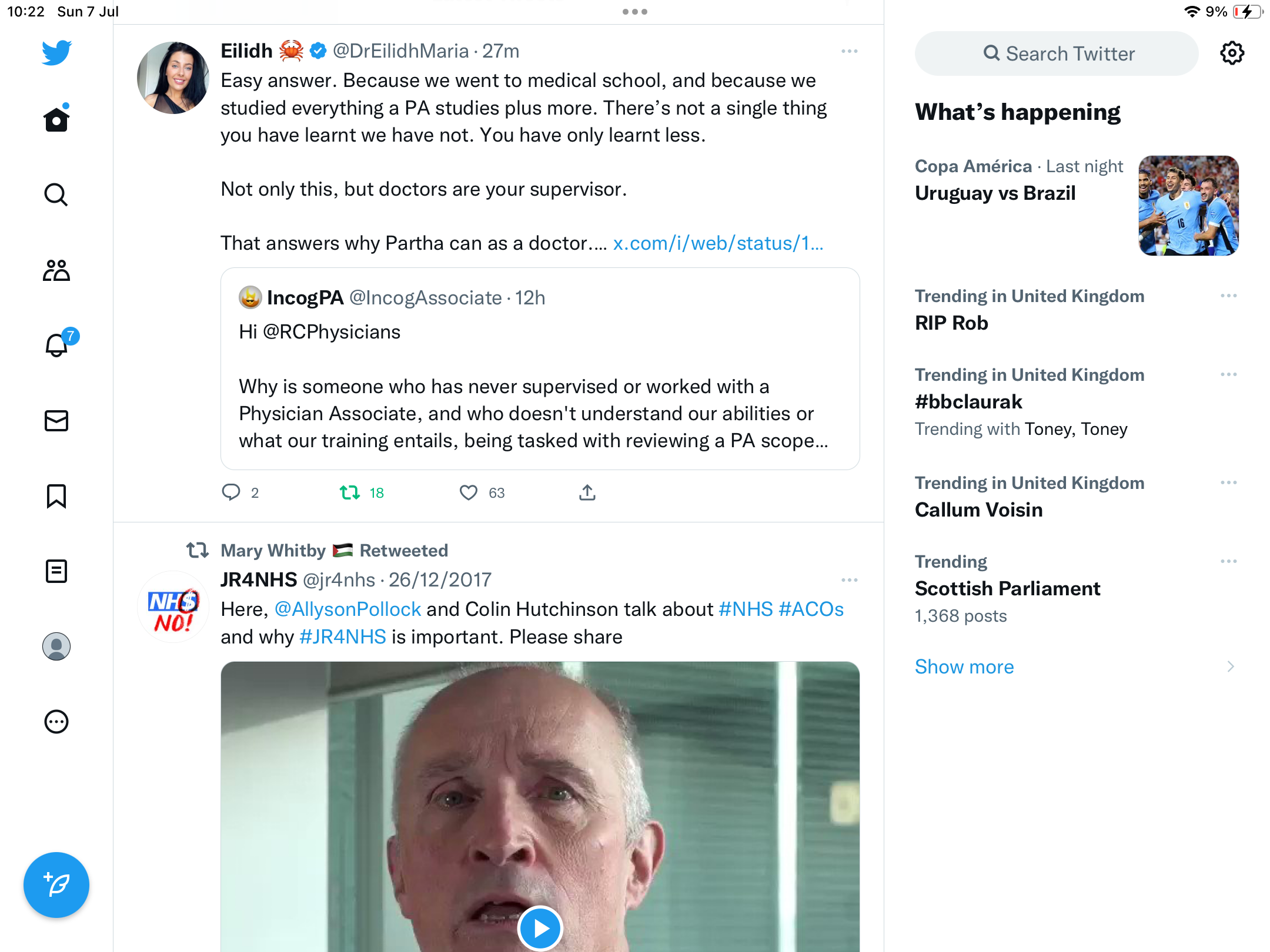
Task: Open more options on JR4NHS tweet
Action: pyautogui.click(x=849, y=580)
